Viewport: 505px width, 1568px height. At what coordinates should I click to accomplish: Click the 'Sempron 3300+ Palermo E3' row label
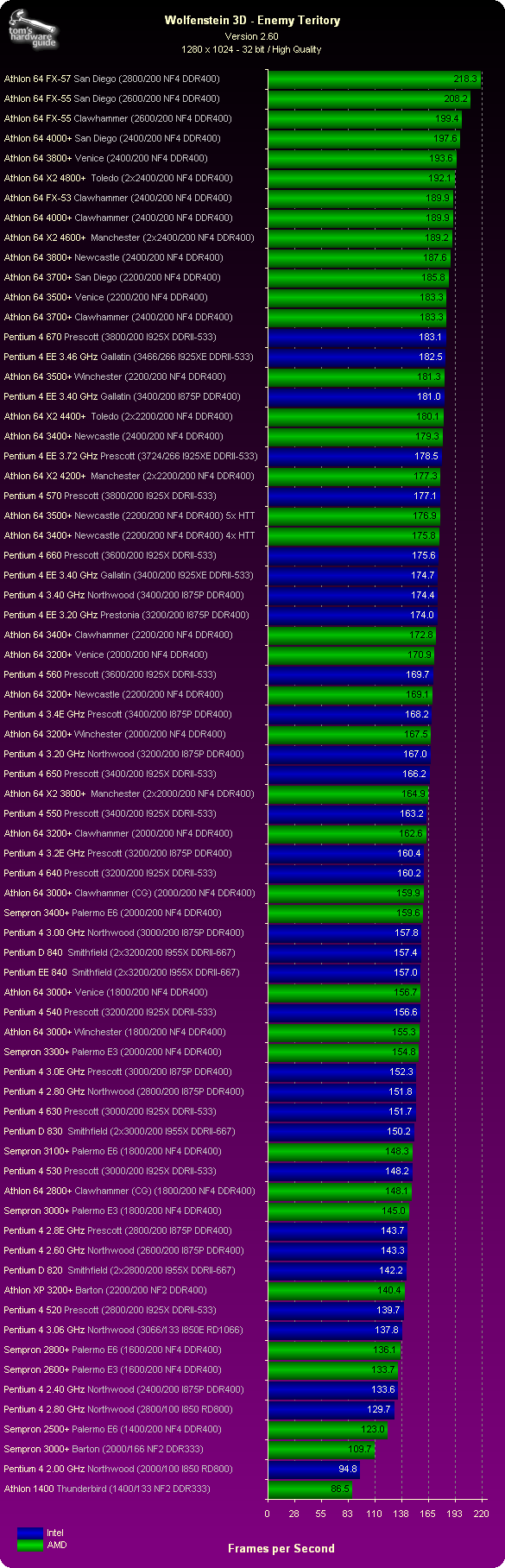pos(112,1052)
